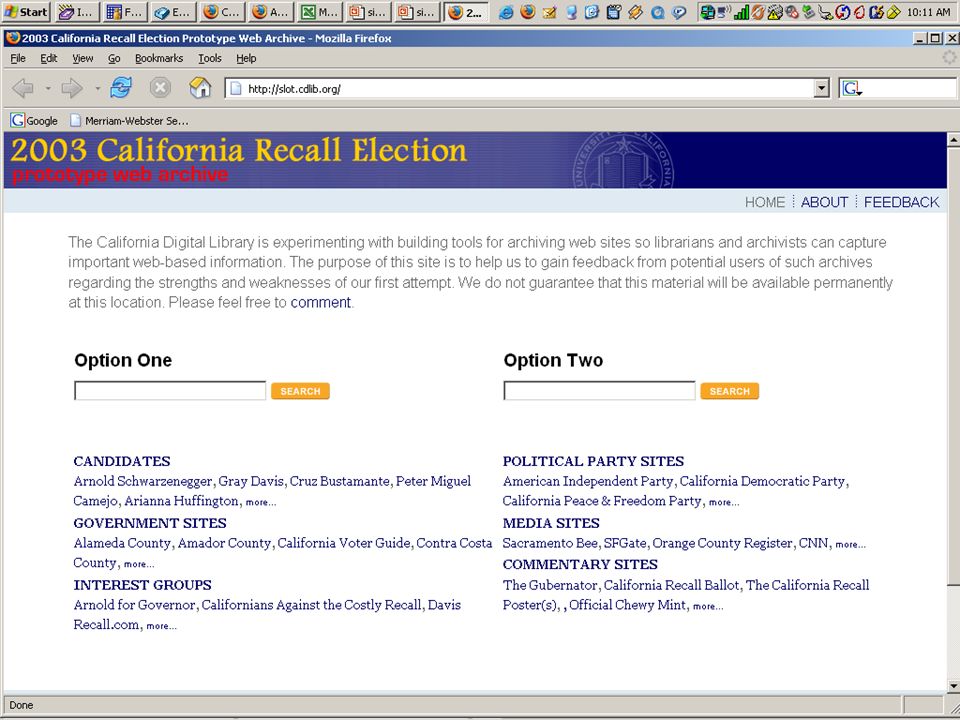Open the File menu
Viewport: 960px width, 720px height.
pos(18,58)
